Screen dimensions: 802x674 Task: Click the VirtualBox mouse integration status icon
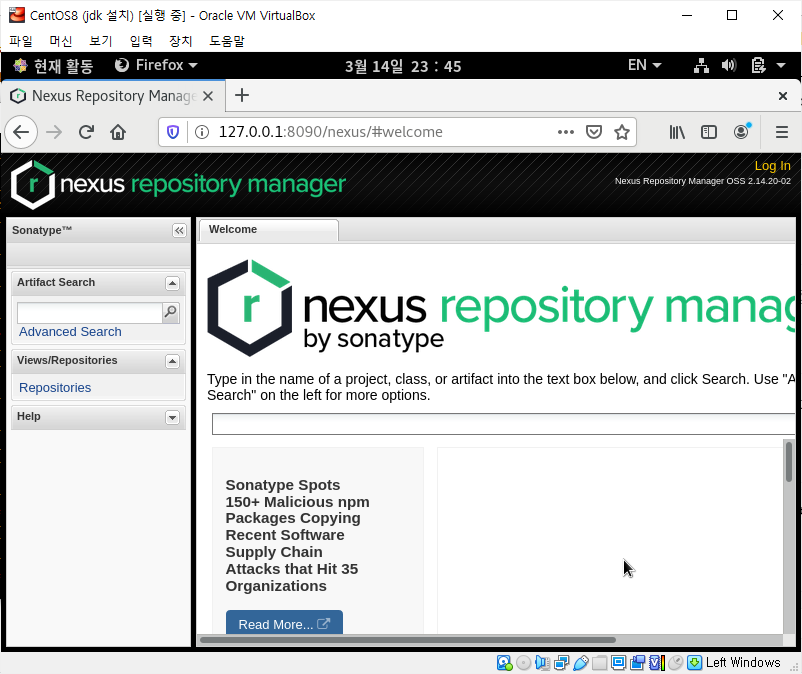pyautogui.click(x=676, y=663)
